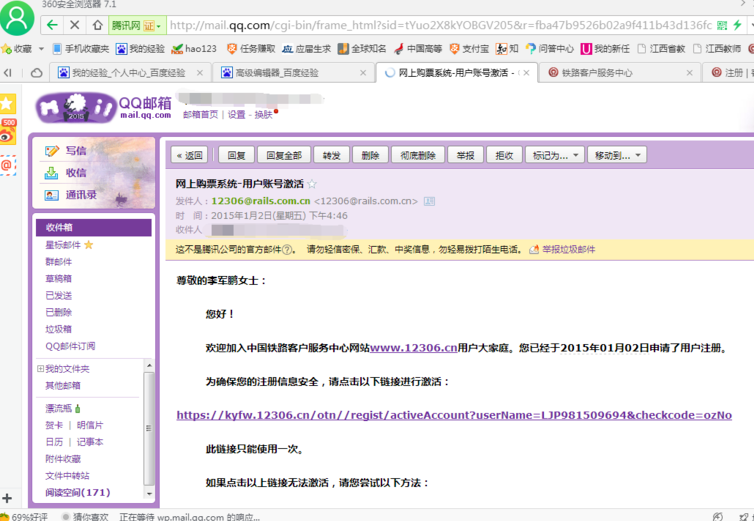Open the 收藏 favorites bookmark button
754x521 pixels.
click(x=16, y=49)
